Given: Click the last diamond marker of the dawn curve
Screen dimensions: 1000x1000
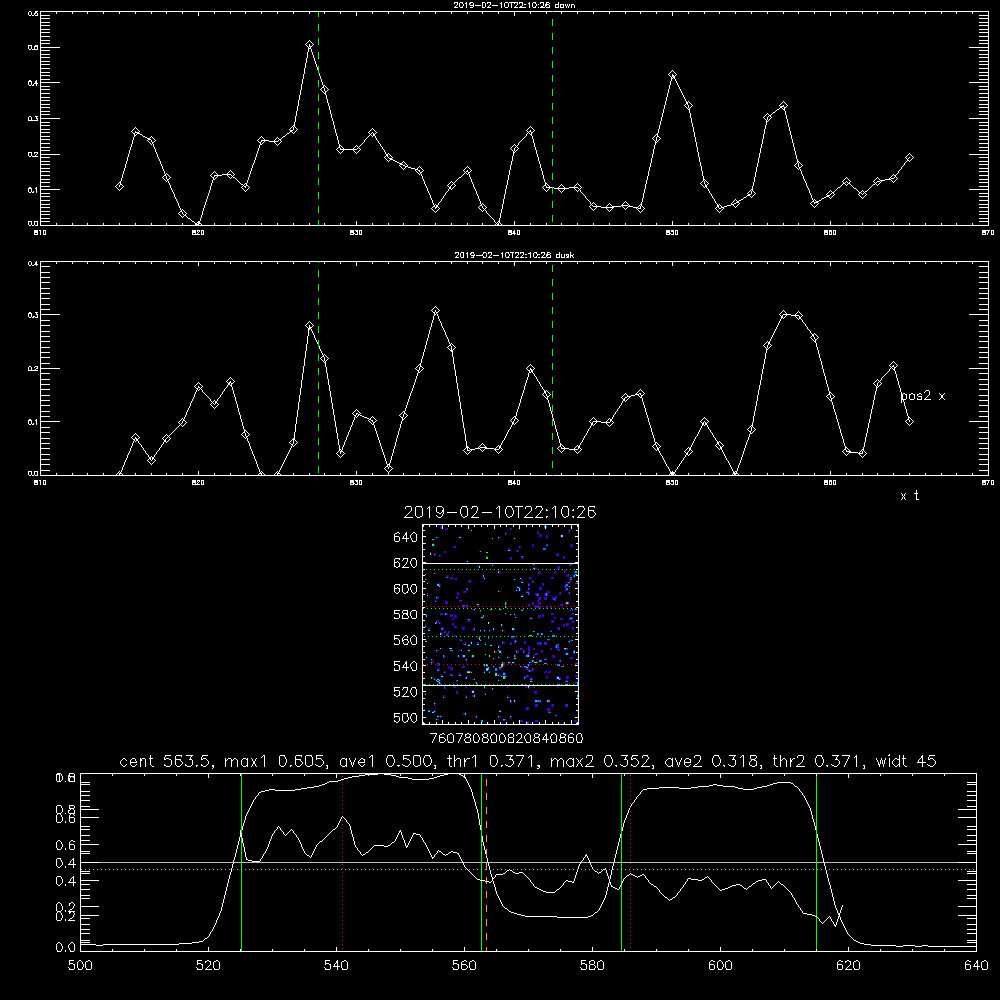Looking at the screenshot, I should (x=909, y=158).
